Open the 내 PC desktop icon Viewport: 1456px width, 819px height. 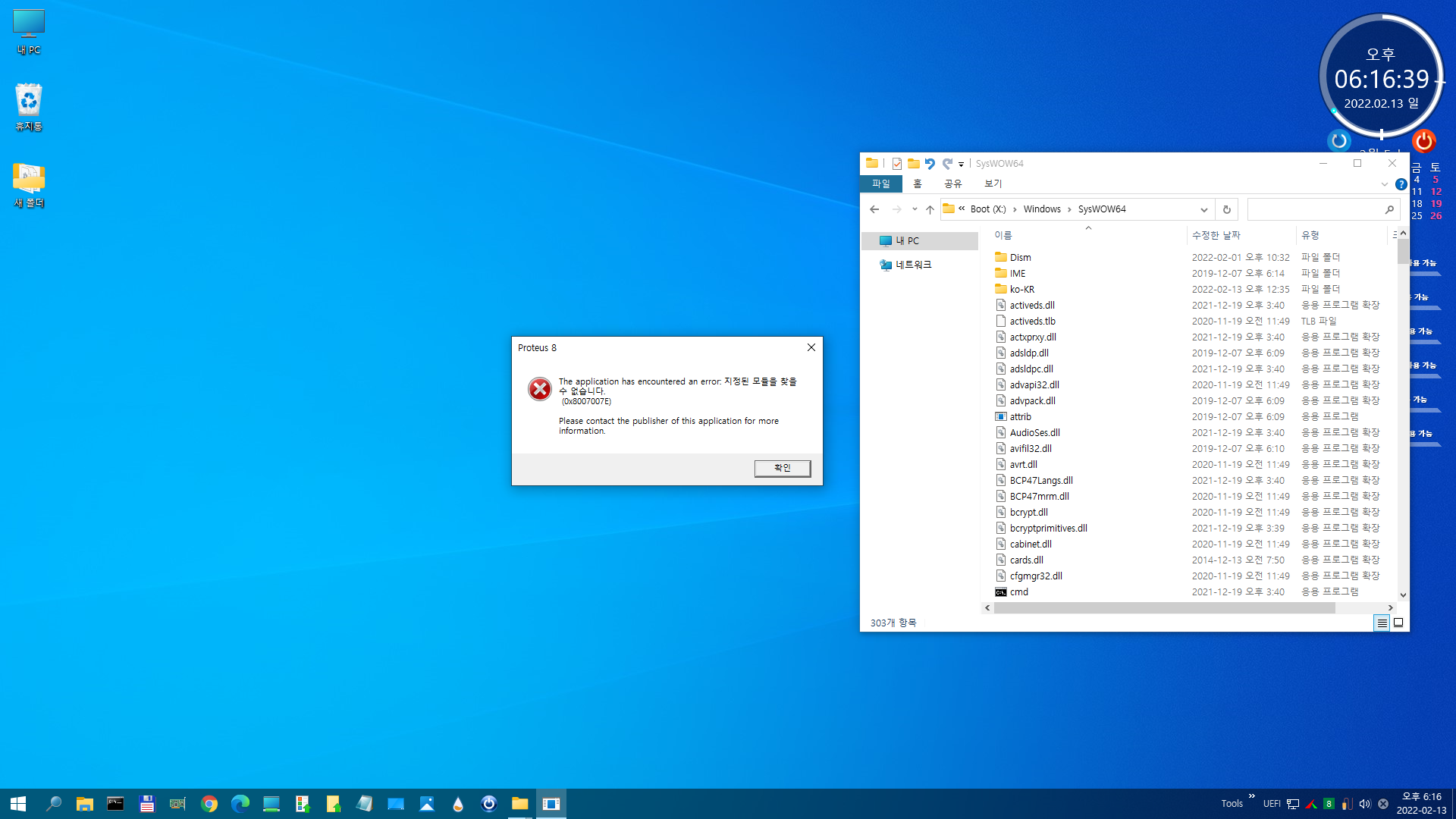click(29, 32)
